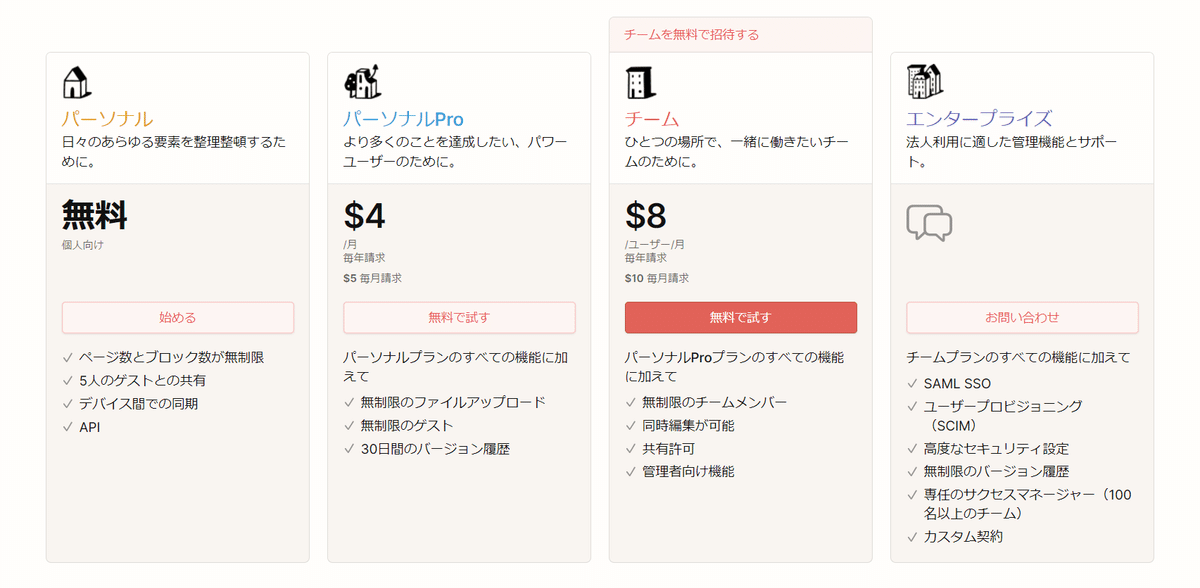Click the checkmark beside 共有許可
This screenshot has width=1200, height=588.
click(x=631, y=449)
